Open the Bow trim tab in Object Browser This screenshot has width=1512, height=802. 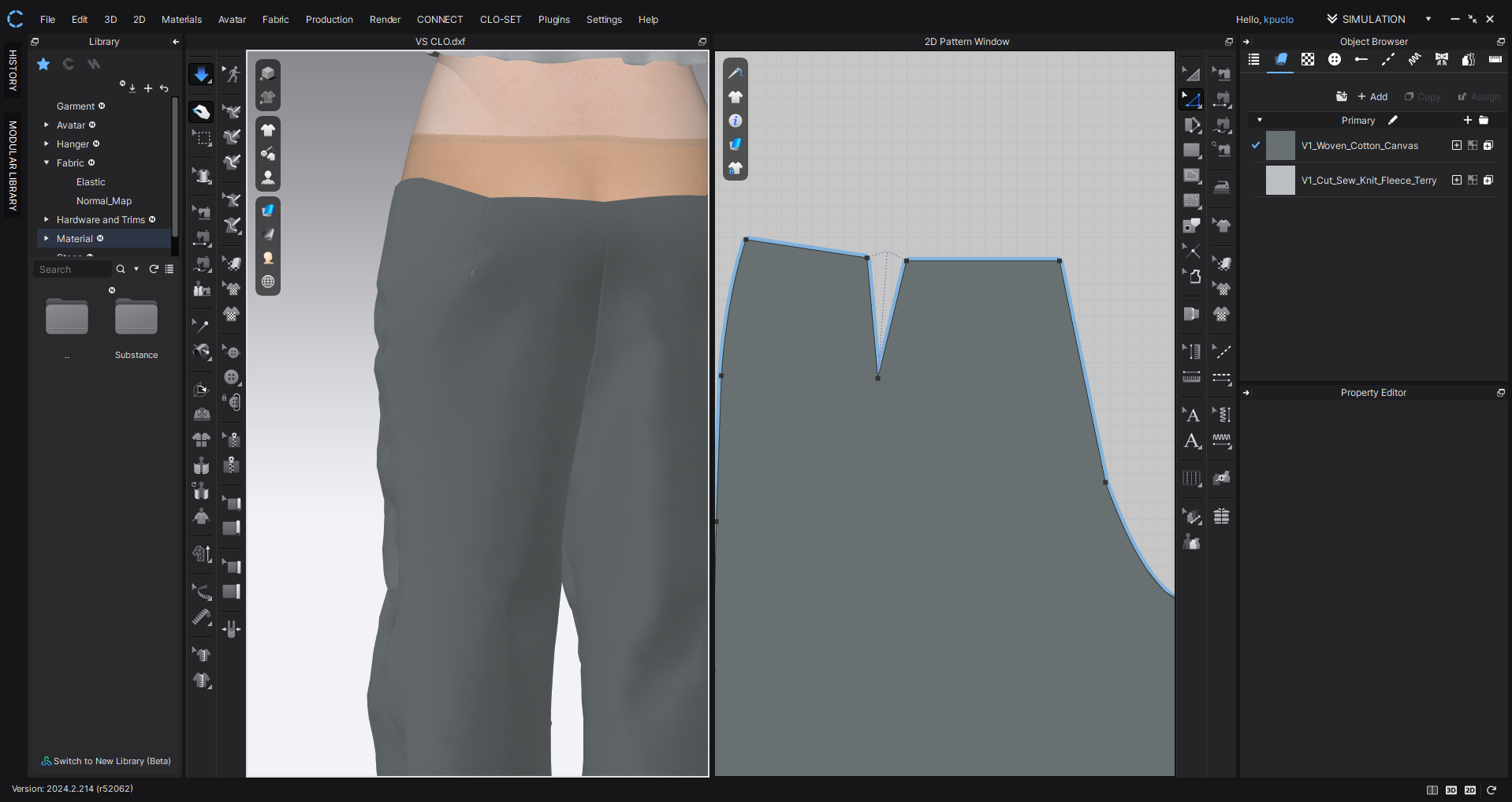(x=1442, y=59)
